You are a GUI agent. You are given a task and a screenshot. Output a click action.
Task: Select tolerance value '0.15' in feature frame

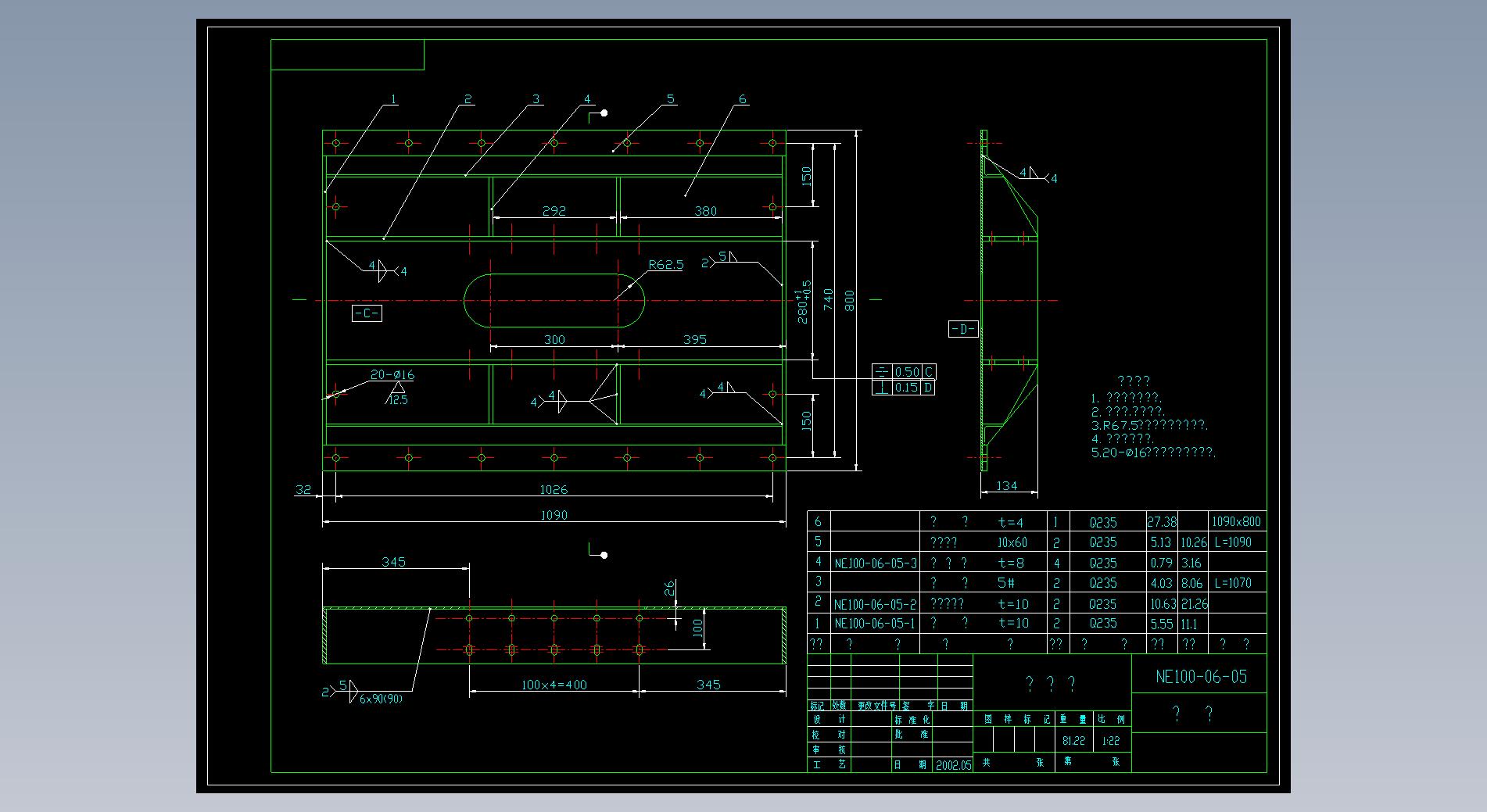point(907,388)
